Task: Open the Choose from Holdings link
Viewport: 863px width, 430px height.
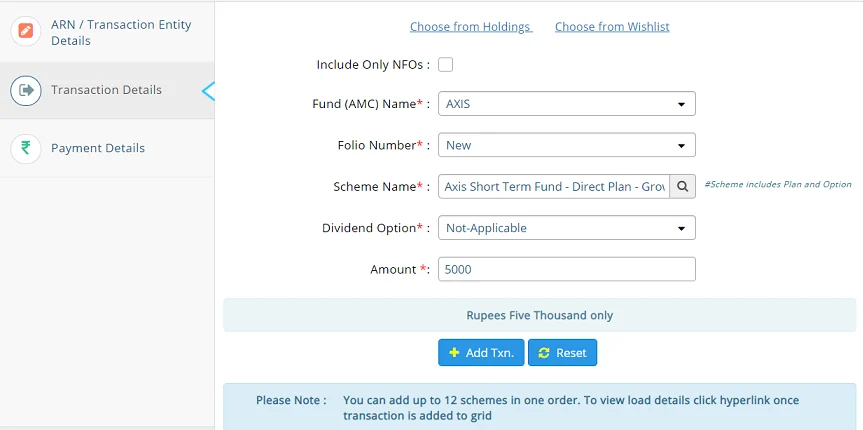Action: (470, 27)
